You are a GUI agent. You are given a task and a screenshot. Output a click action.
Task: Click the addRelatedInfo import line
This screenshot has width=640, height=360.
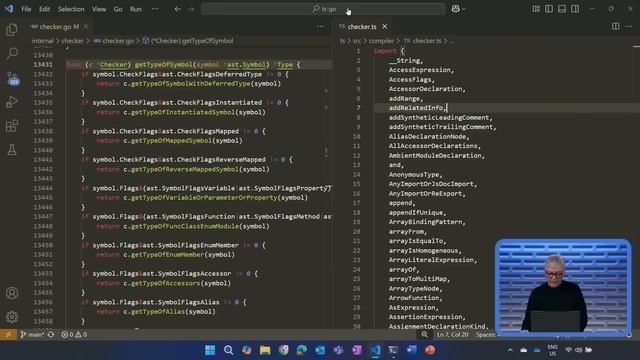(417, 108)
